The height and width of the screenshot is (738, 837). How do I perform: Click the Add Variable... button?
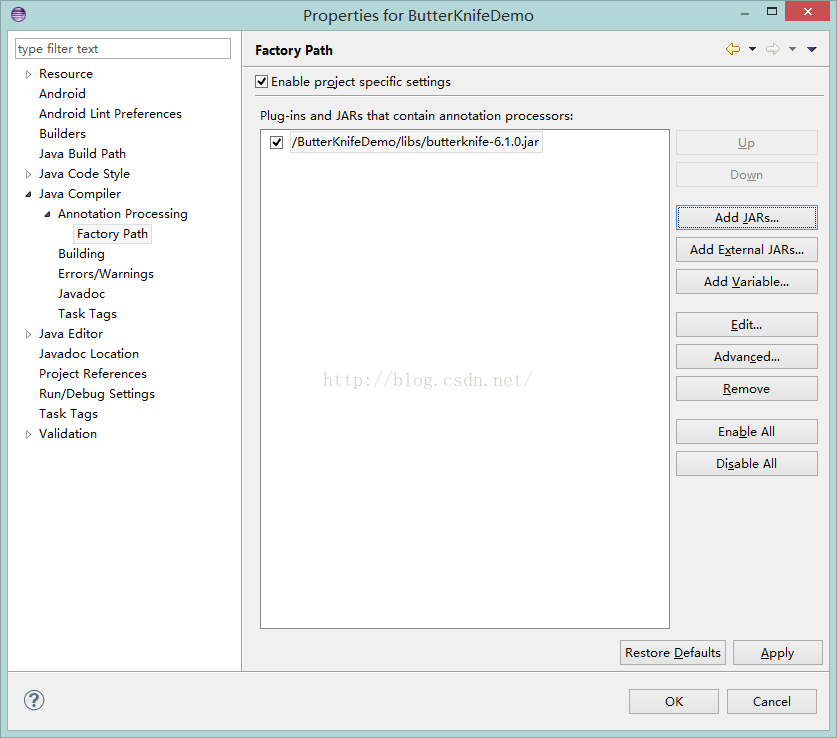tap(747, 282)
